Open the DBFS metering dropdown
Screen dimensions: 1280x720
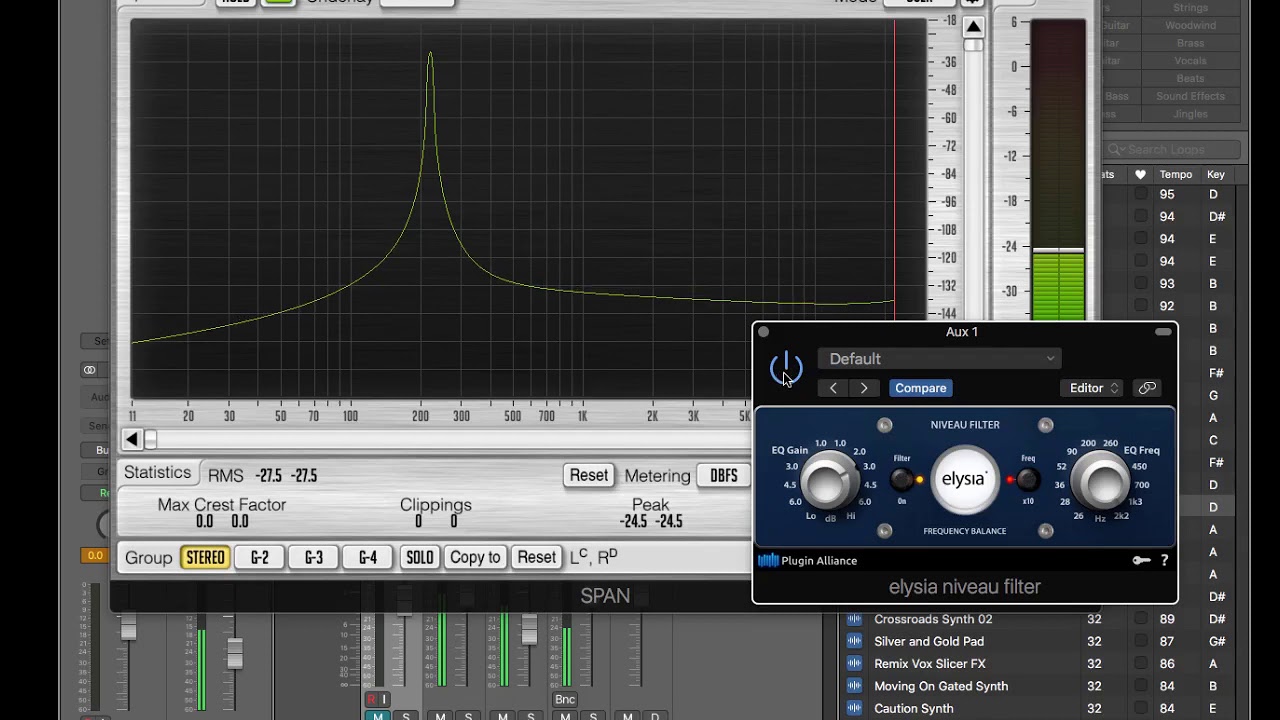pyautogui.click(x=724, y=476)
